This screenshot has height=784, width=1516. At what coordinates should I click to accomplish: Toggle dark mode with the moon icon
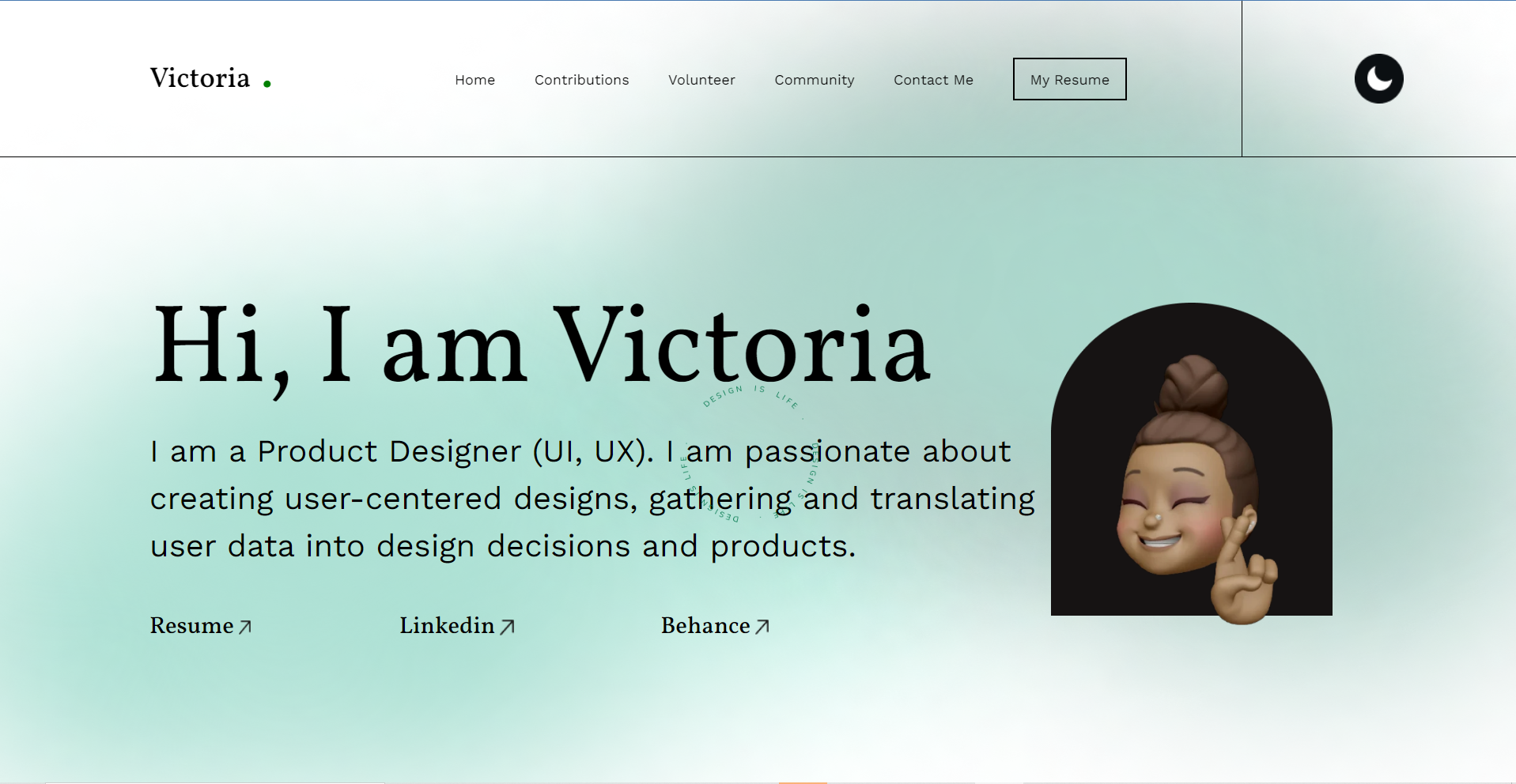tap(1378, 78)
